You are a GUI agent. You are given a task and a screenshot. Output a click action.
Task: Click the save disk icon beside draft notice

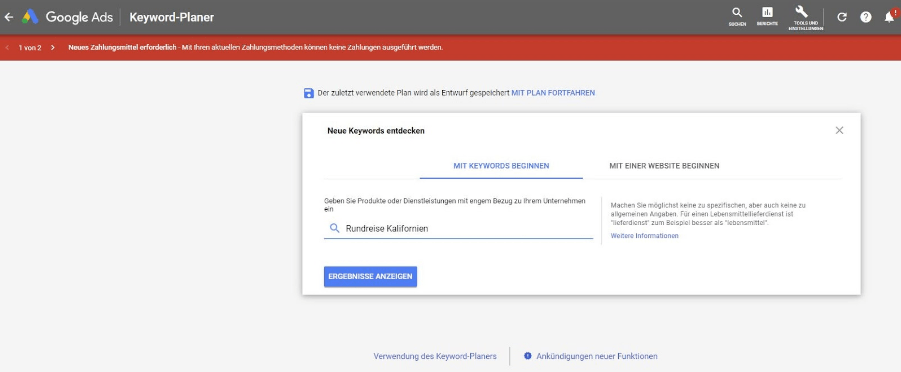point(309,93)
